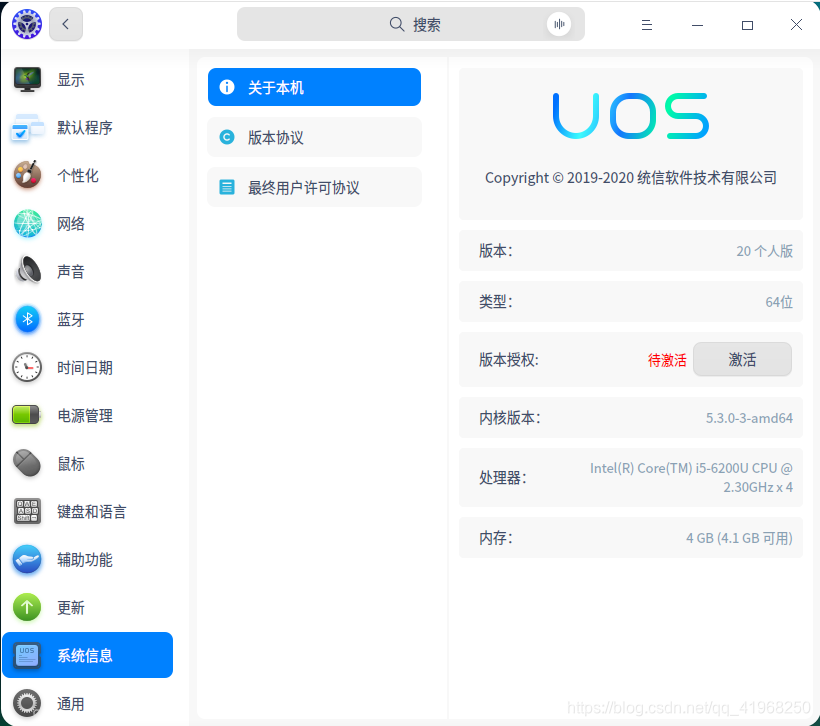
Task: Go back with the arrow button
Action: point(66,24)
